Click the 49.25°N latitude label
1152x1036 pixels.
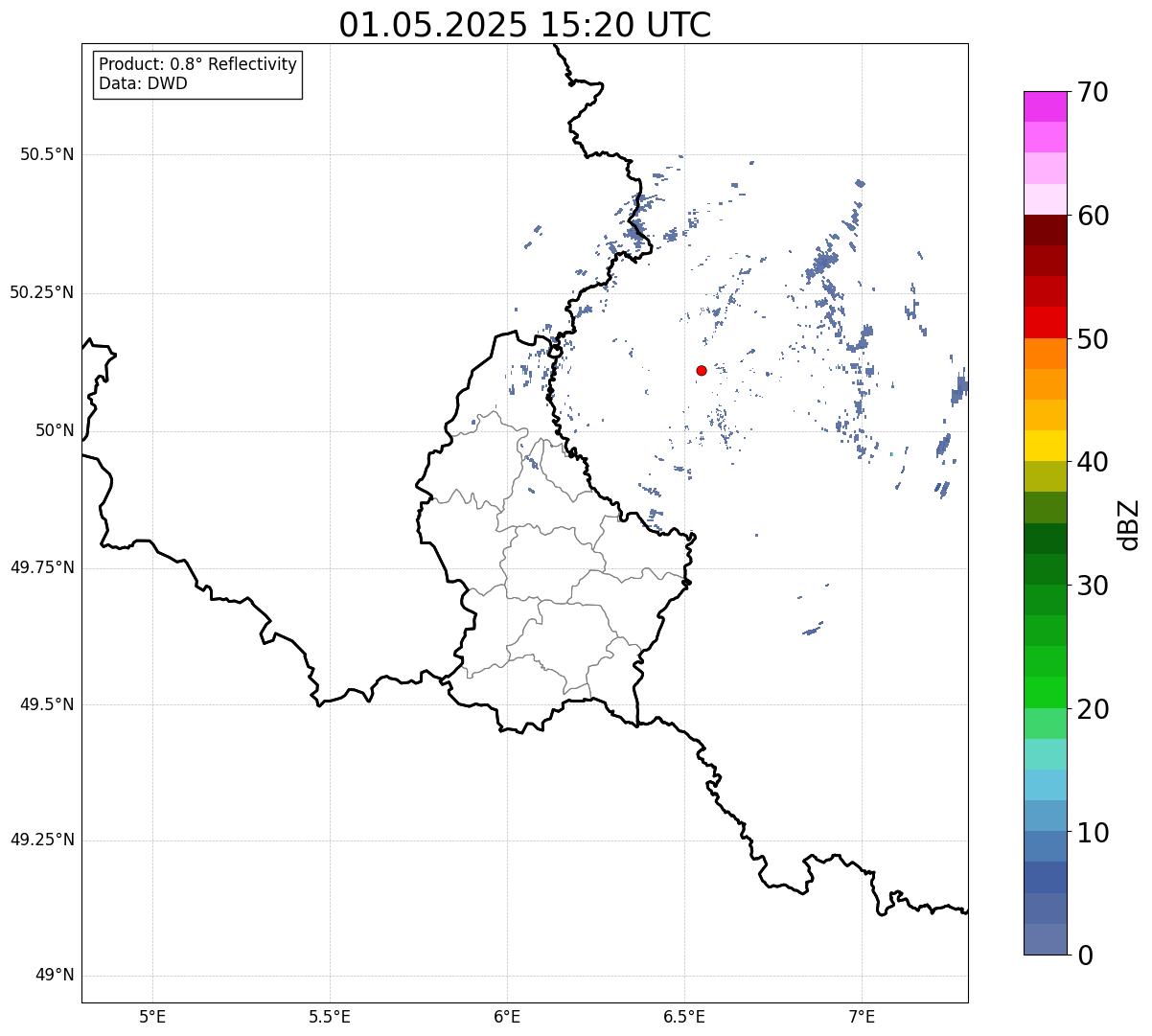point(41,840)
